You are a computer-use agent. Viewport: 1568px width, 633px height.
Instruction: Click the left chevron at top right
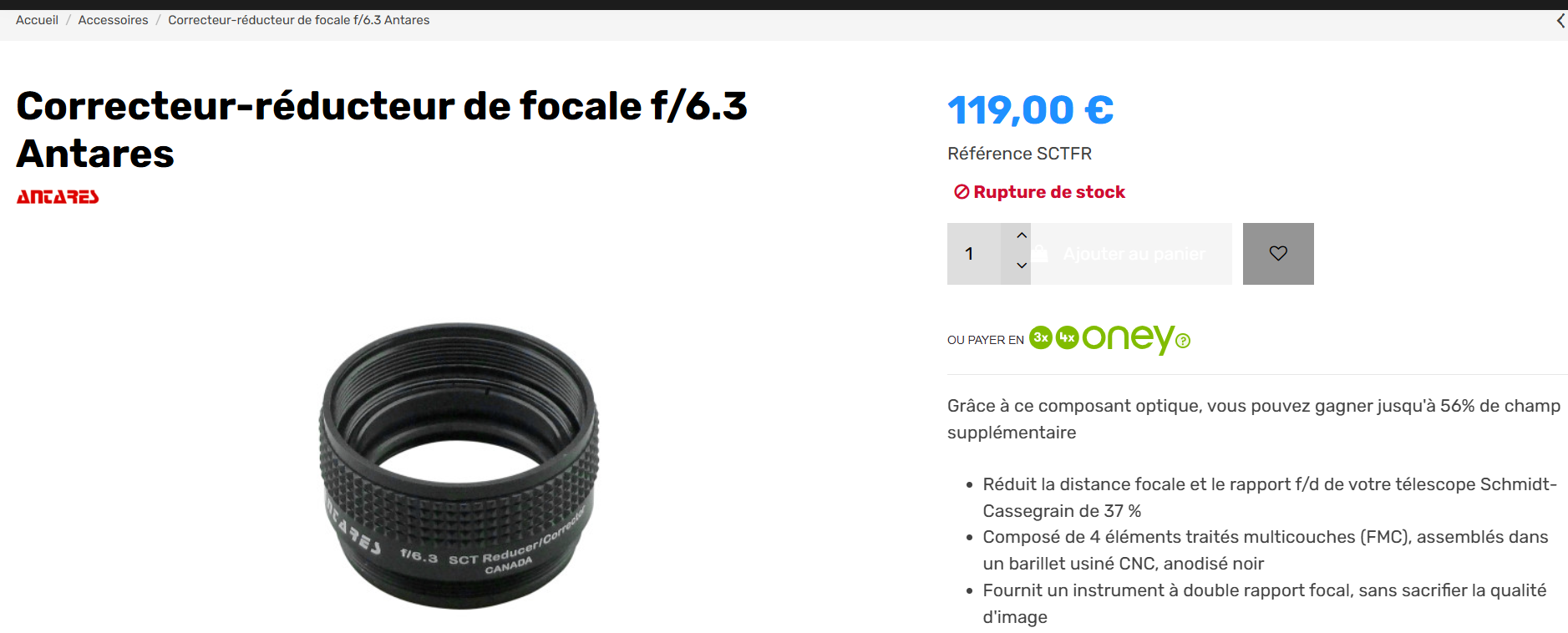coord(1560,21)
